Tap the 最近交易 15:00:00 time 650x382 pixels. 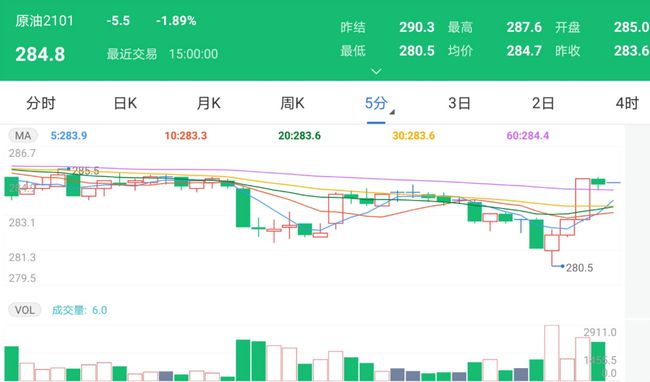pyautogui.click(x=162, y=54)
